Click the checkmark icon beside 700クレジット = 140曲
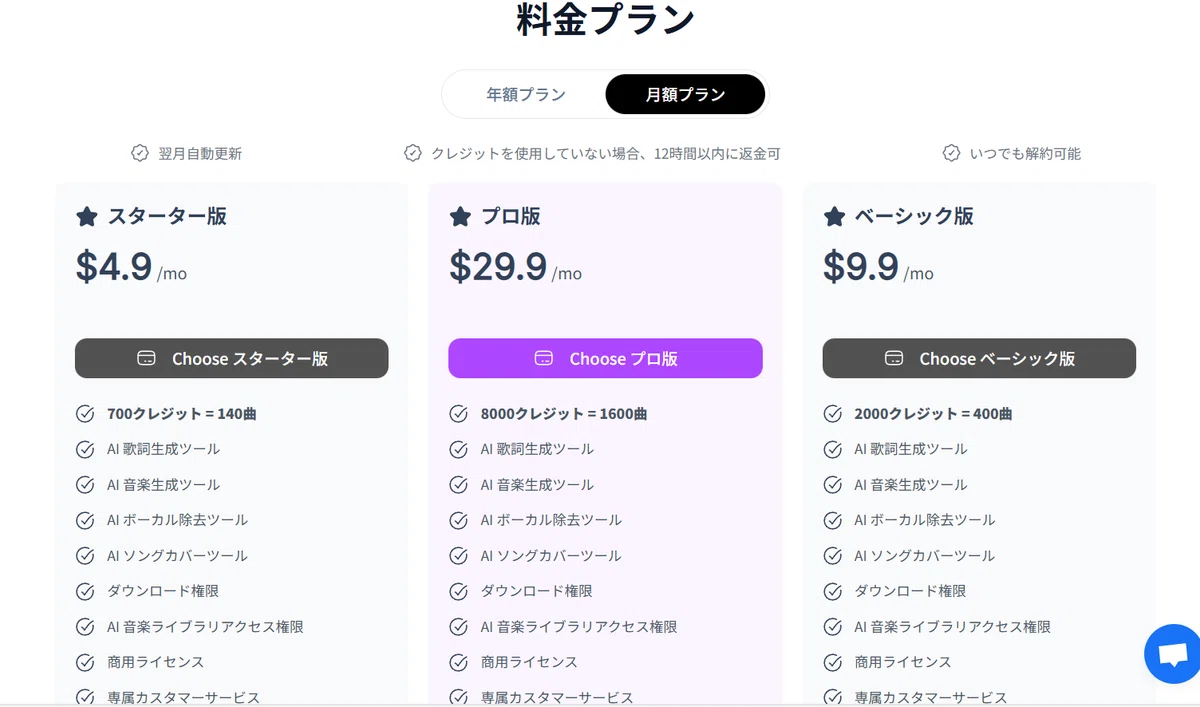 (x=85, y=414)
